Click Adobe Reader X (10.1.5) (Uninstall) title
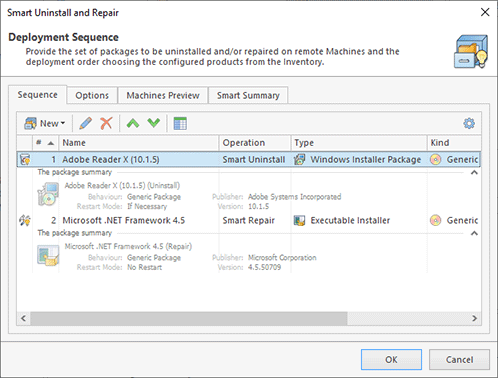This screenshot has height=378, width=498. point(122,185)
